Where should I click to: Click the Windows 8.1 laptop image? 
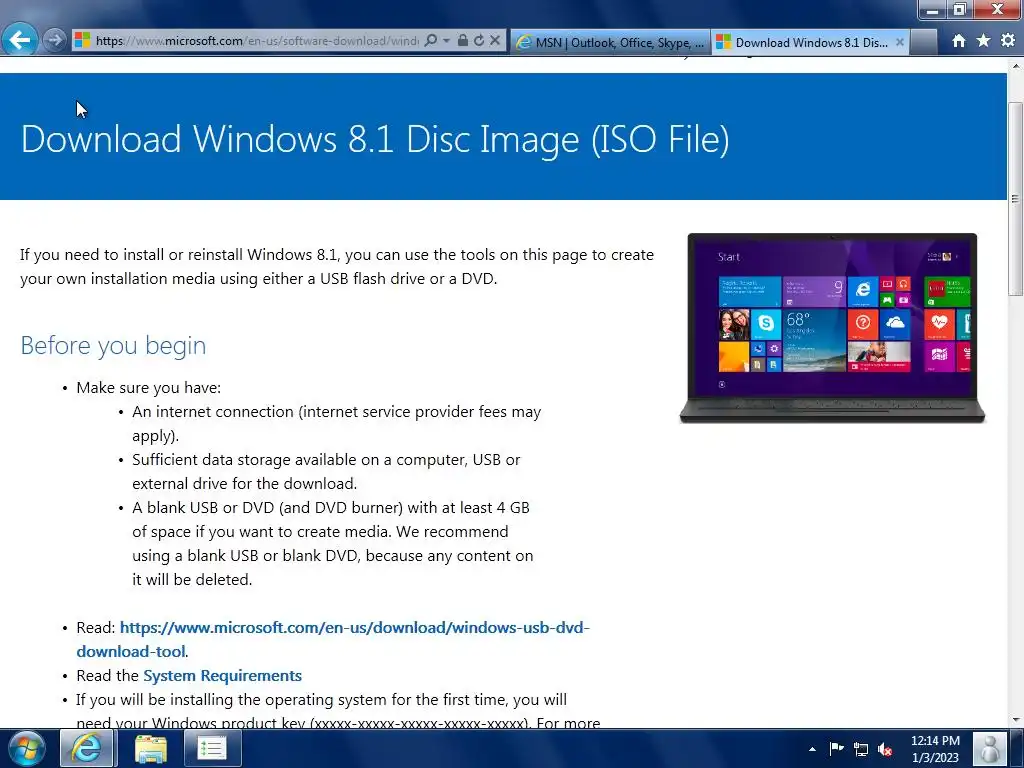832,328
